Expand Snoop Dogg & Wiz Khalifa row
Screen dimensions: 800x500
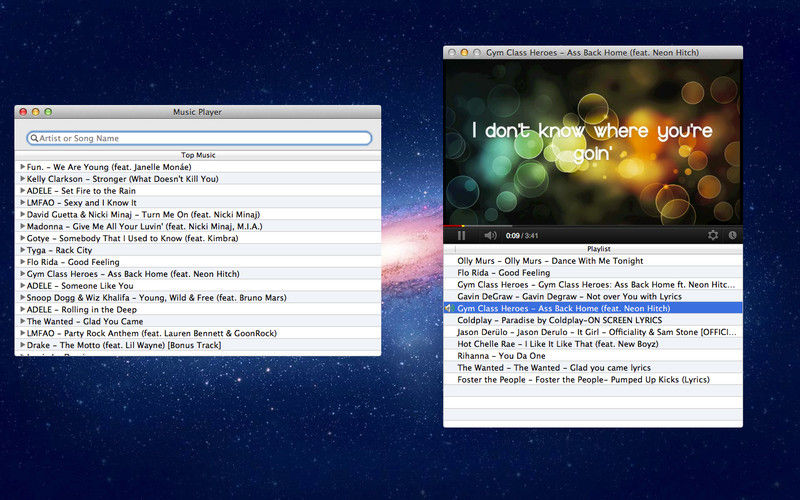[22, 297]
